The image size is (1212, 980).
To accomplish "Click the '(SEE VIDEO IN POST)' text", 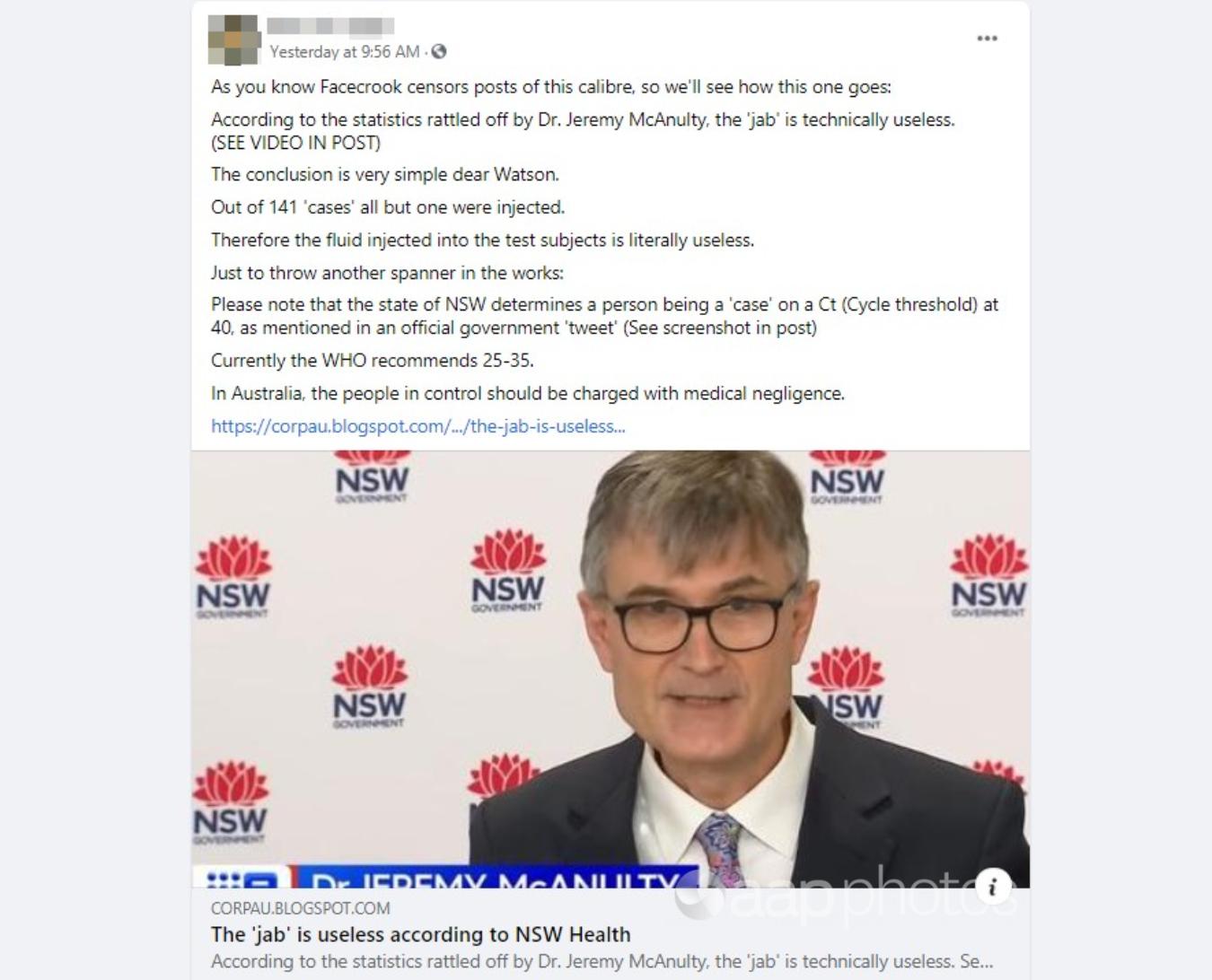I will pos(296,143).
